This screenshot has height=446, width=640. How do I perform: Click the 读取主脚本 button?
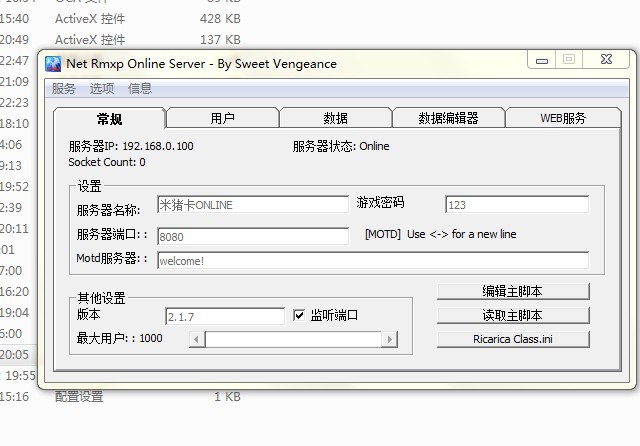point(513,315)
